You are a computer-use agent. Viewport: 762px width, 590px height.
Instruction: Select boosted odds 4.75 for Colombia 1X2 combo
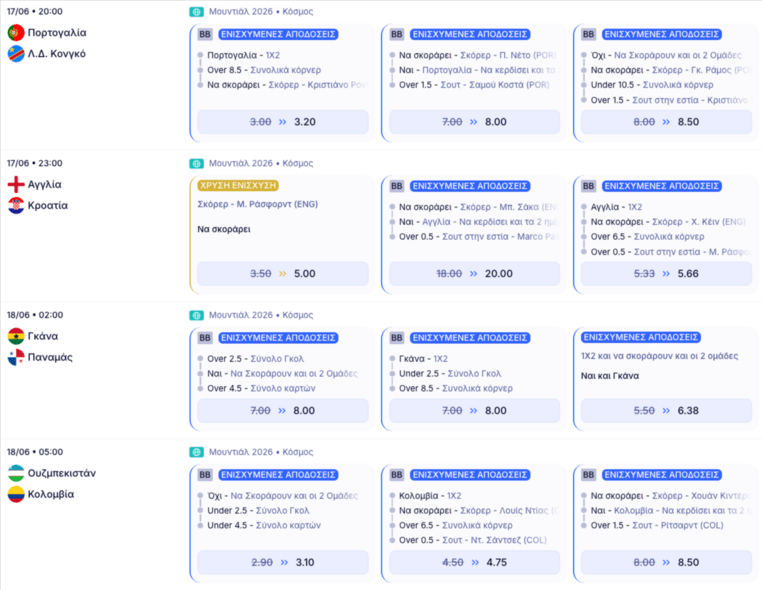pos(474,562)
